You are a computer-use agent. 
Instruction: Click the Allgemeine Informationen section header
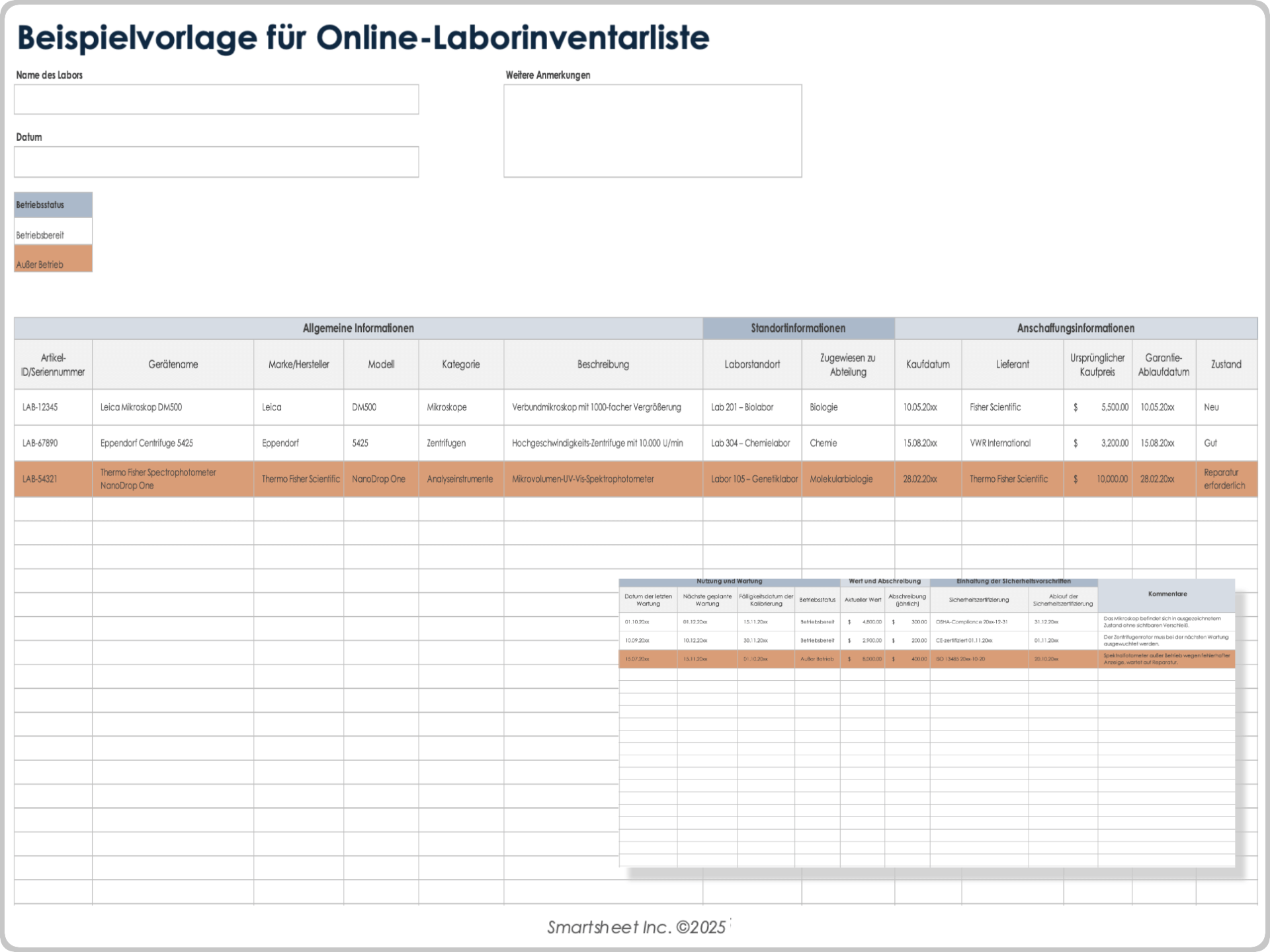(358, 328)
